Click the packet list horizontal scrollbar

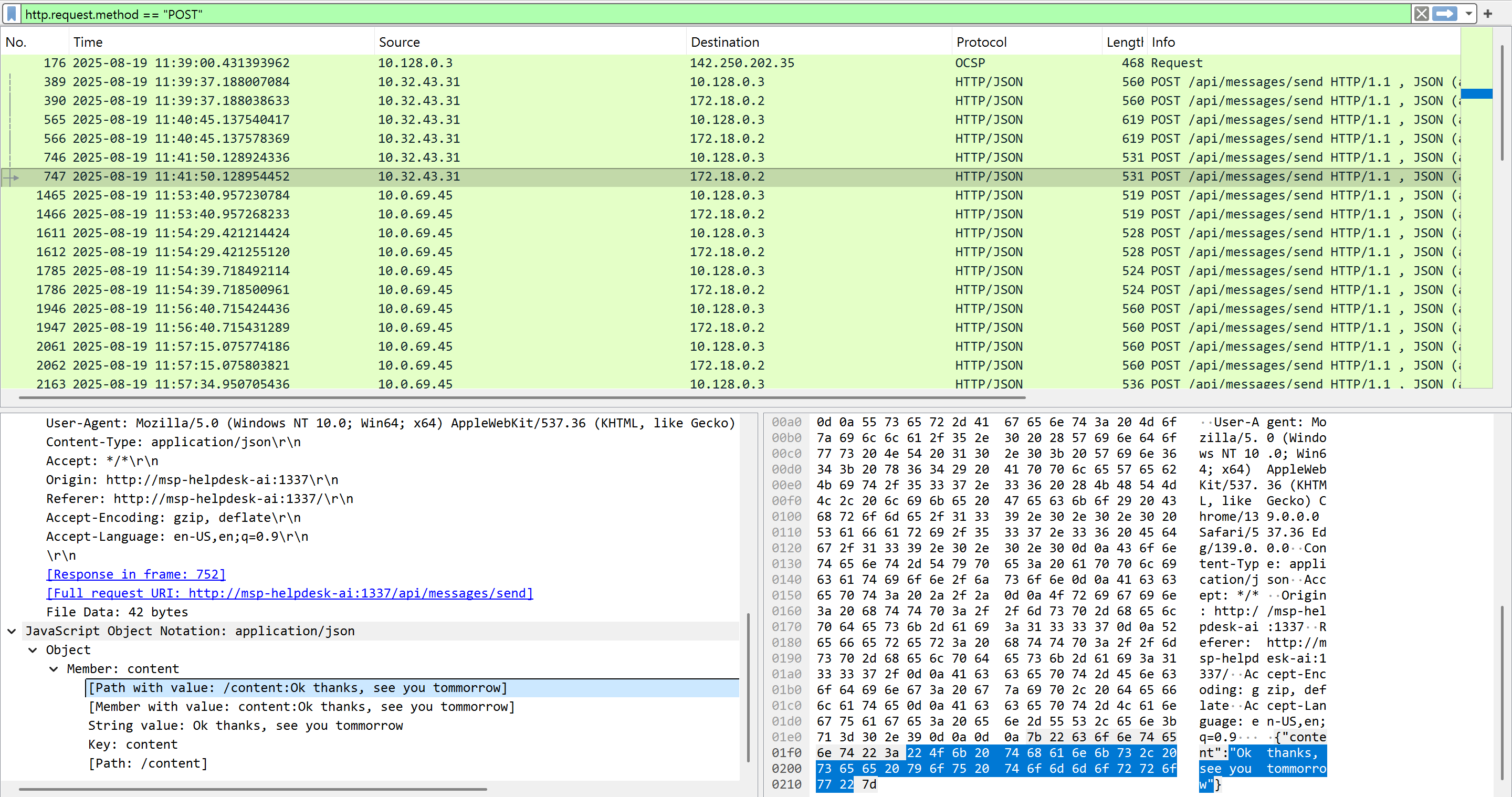[521, 397]
